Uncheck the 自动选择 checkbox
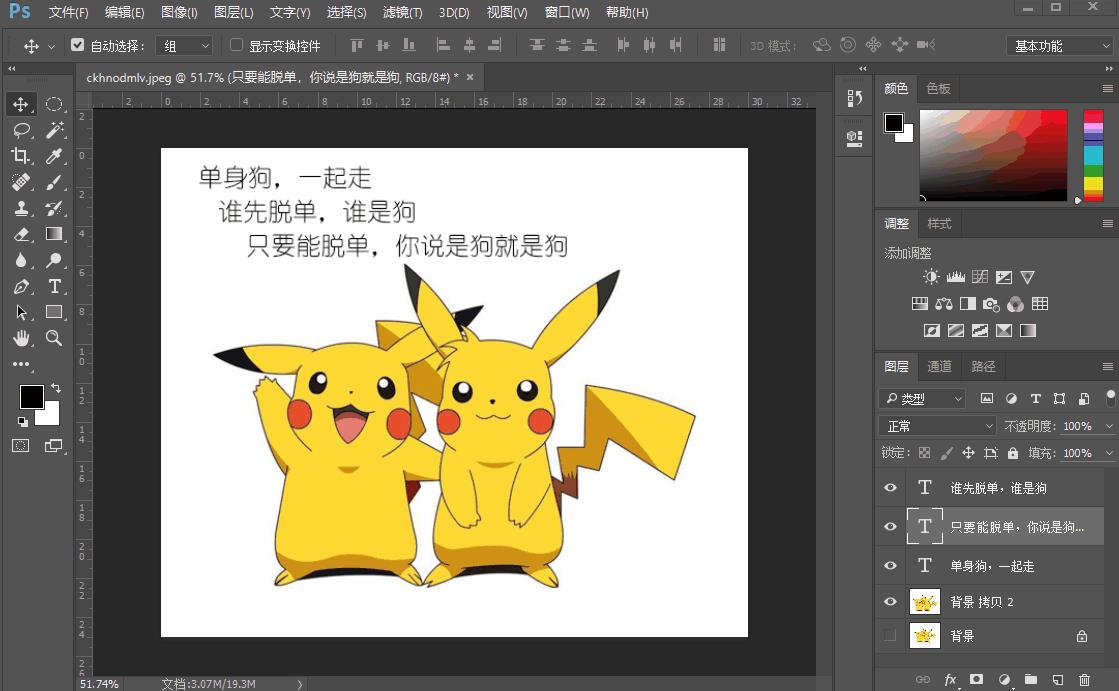 78,45
